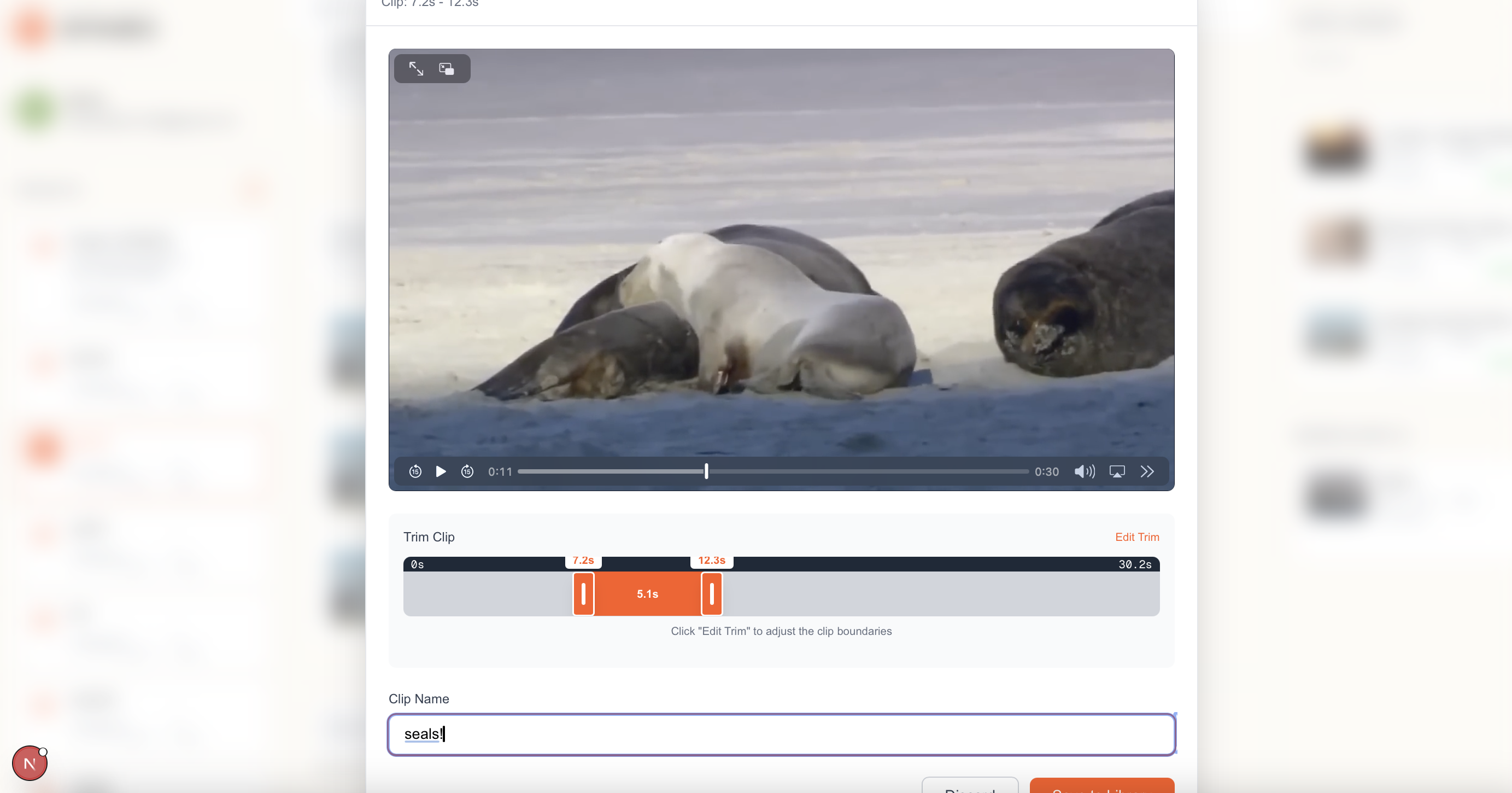Viewport: 1512px width, 793px height.
Task: Mute the video with the speaker icon
Action: tap(1084, 471)
